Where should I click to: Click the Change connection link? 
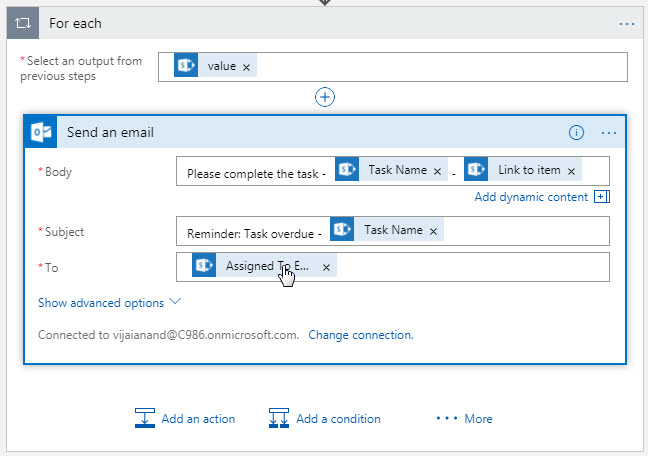(360, 335)
